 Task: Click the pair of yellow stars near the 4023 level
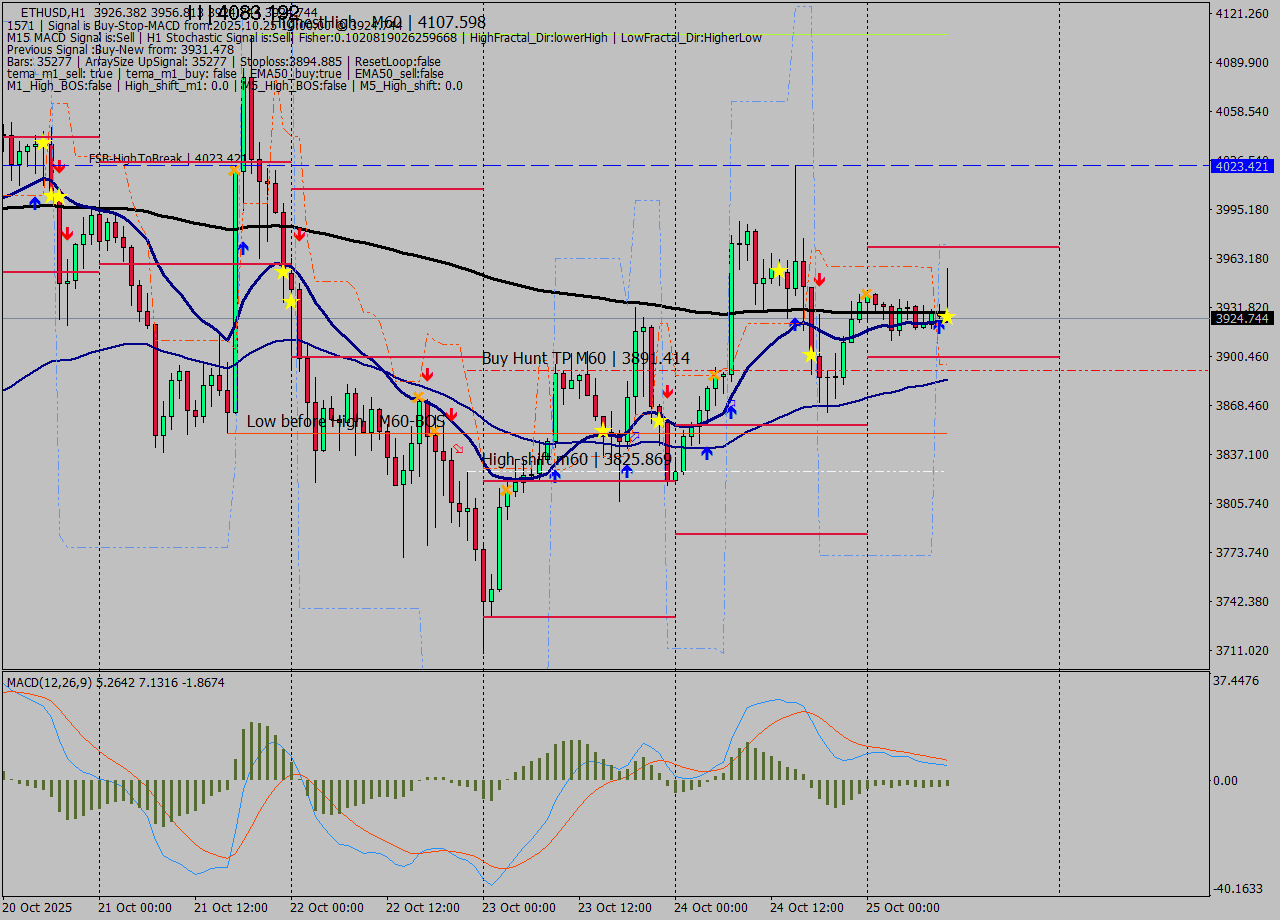click(54, 196)
